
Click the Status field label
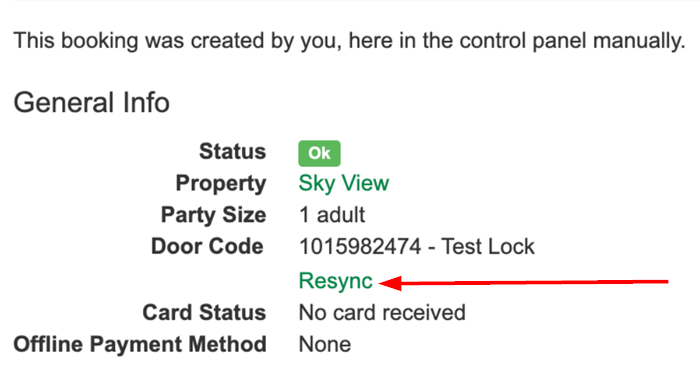233,151
